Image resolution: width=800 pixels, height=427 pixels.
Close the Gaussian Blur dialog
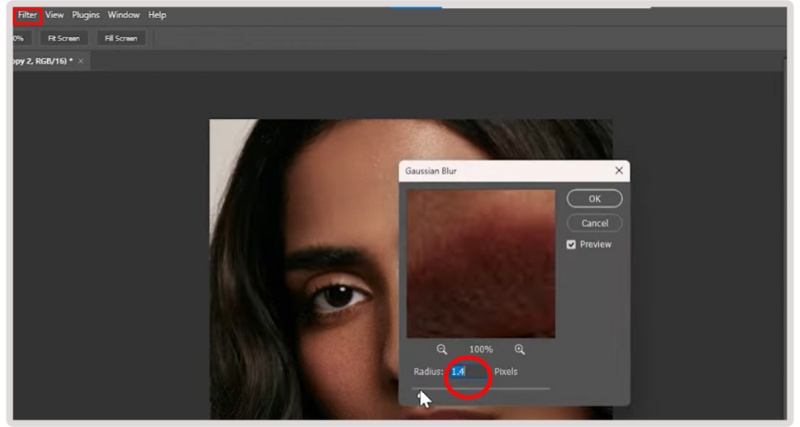(x=619, y=170)
